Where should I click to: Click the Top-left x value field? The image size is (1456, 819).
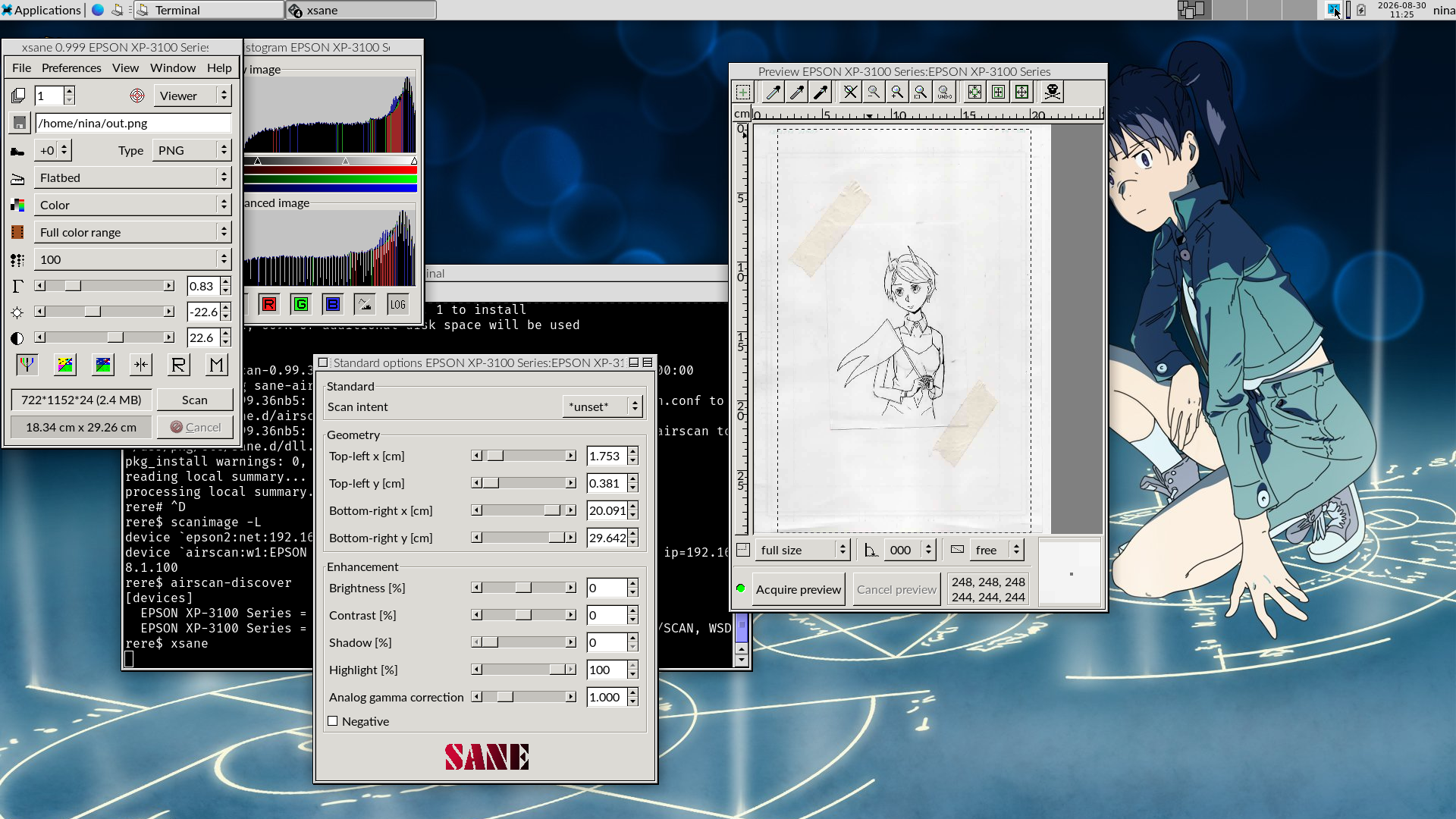pos(607,456)
